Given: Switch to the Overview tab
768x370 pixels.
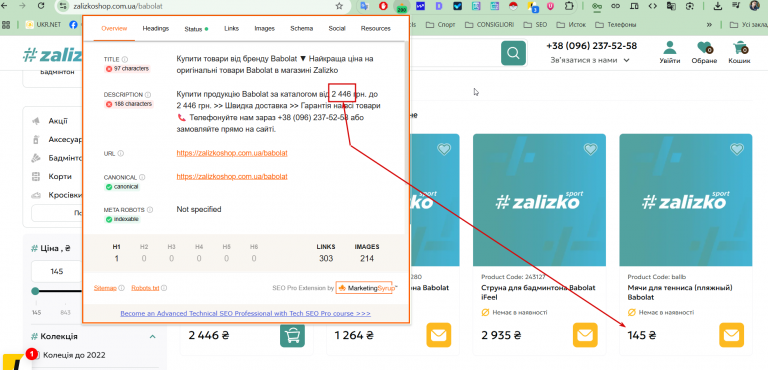Looking at the screenshot, I should coord(114,28).
